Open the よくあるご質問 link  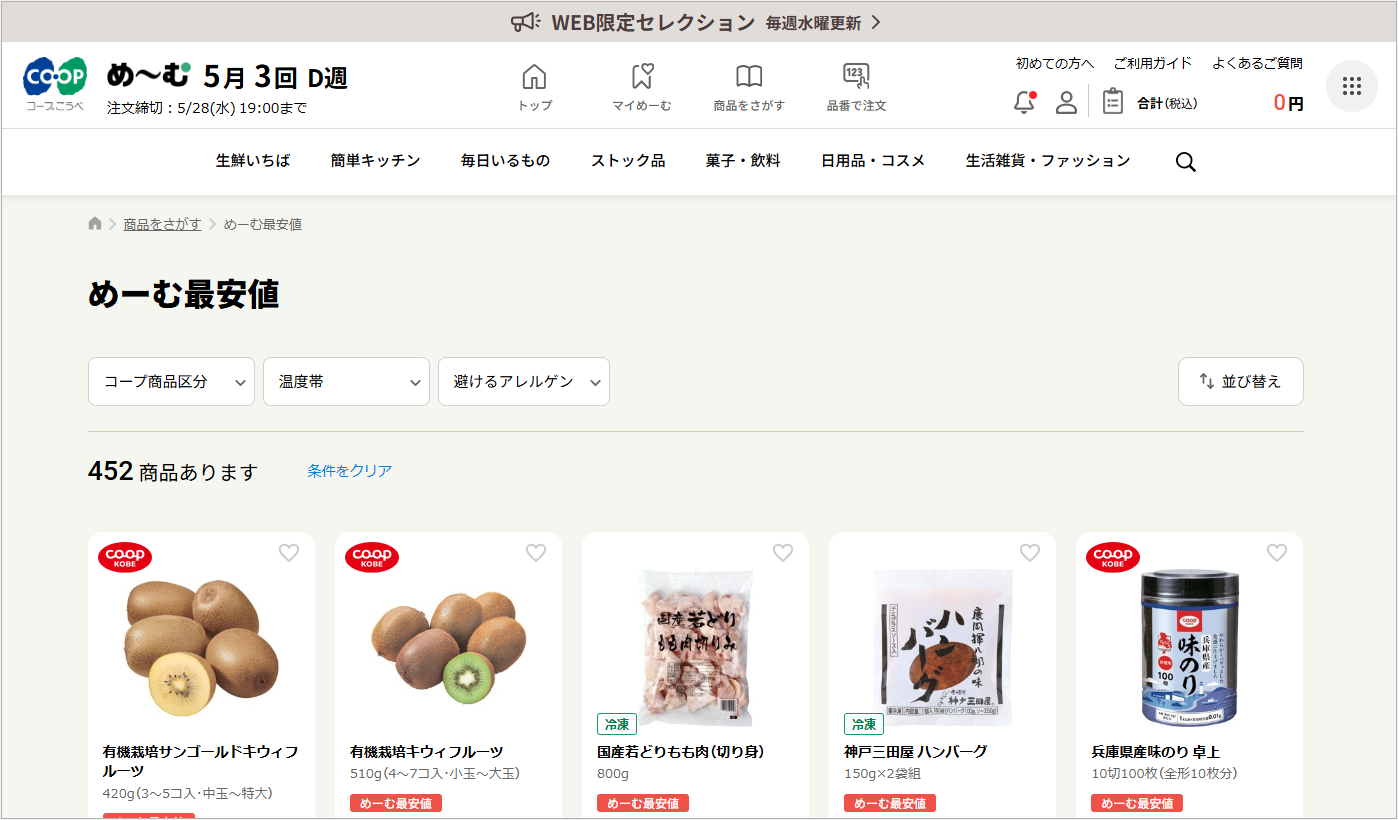[1257, 63]
